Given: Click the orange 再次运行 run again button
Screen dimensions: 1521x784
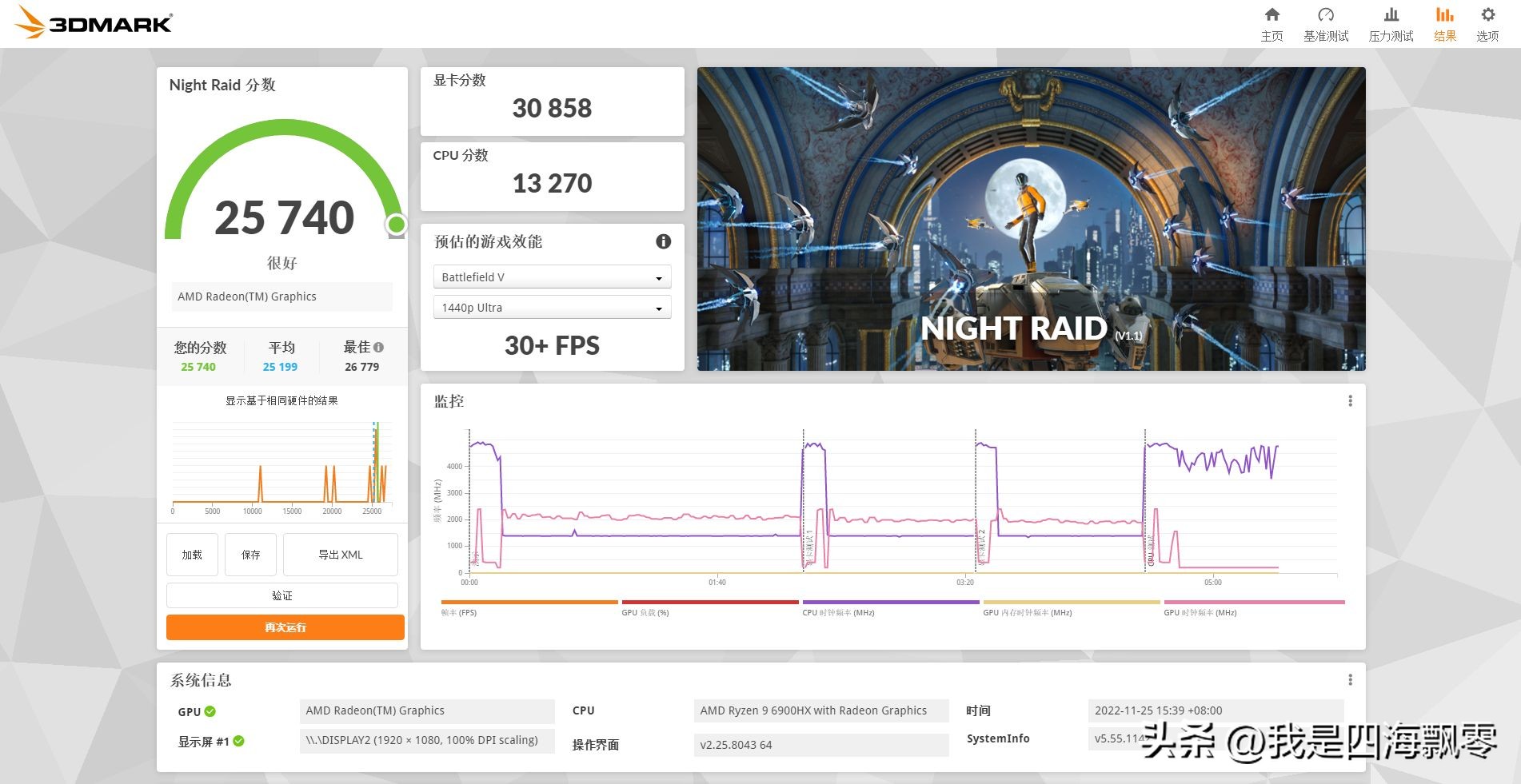Looking at the screenshot, I should point(285,627).
